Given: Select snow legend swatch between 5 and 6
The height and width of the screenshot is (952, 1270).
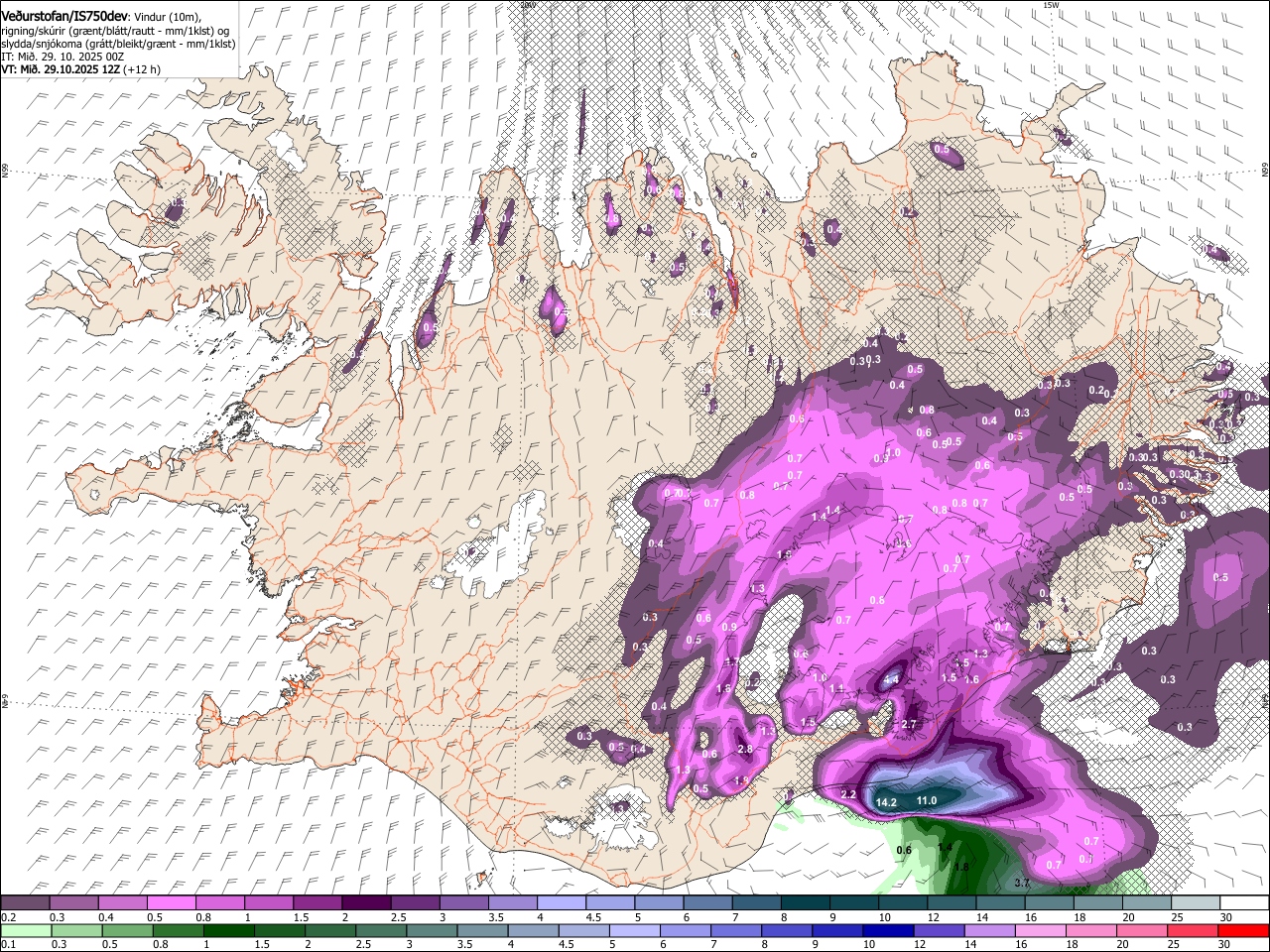Looking at the screenshot, I should click(660, 902).
